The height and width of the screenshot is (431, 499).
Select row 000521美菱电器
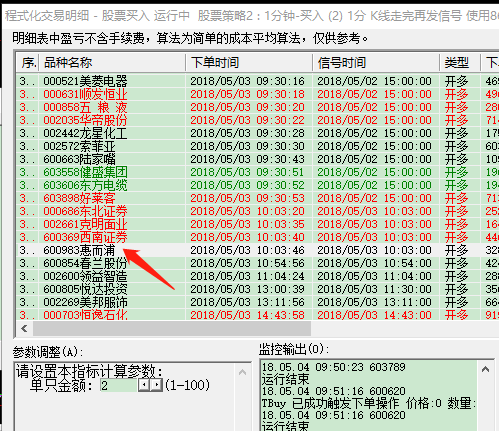[257, 81]
